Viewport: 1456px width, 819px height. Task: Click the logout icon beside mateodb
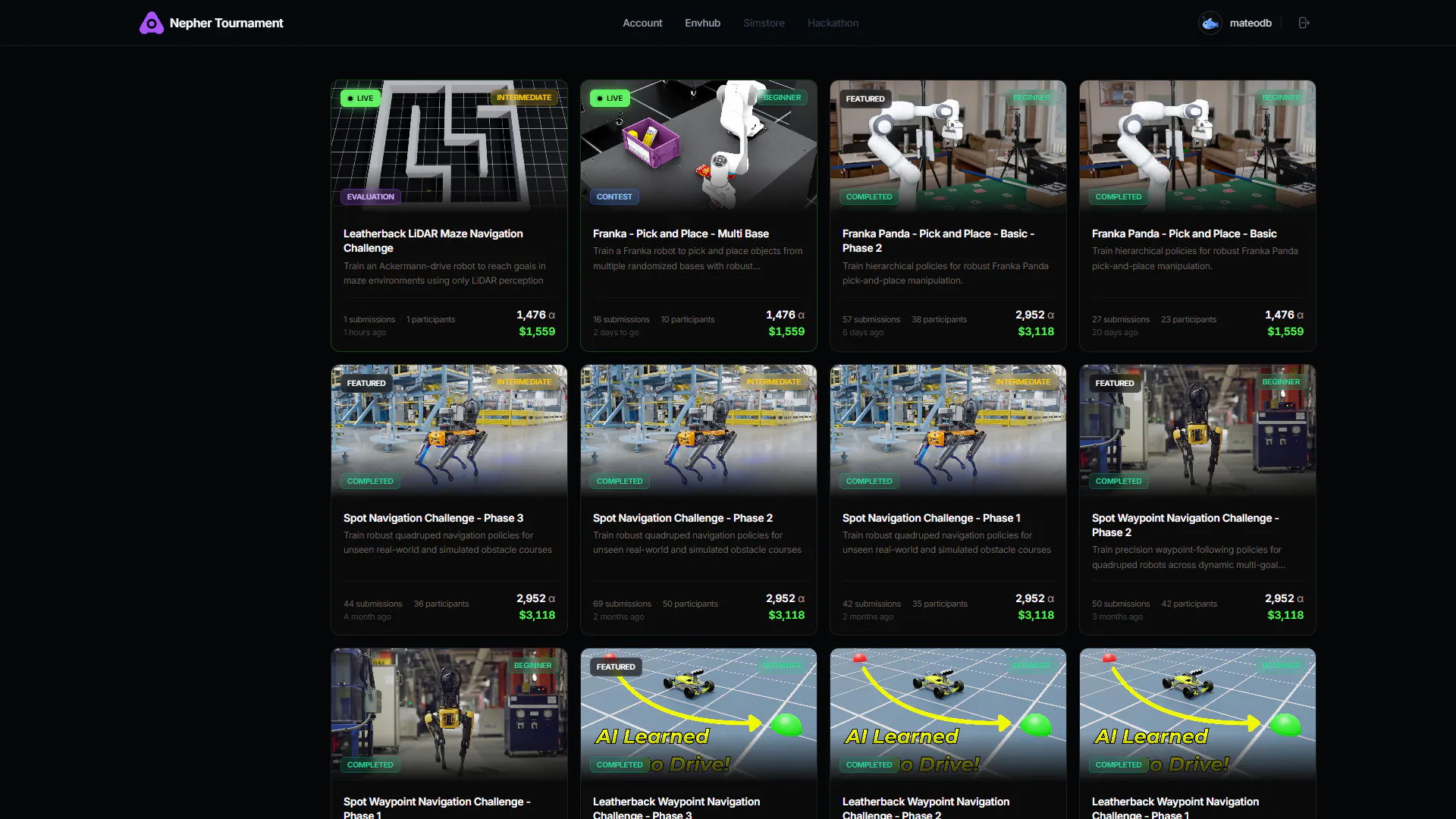coord(1304,23)
